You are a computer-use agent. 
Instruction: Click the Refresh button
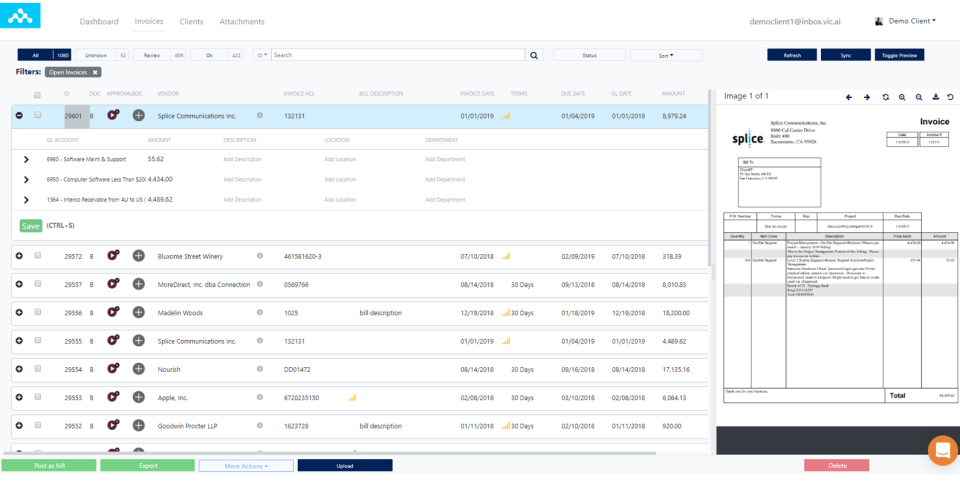pyautogui.click(x=792, y=55)
